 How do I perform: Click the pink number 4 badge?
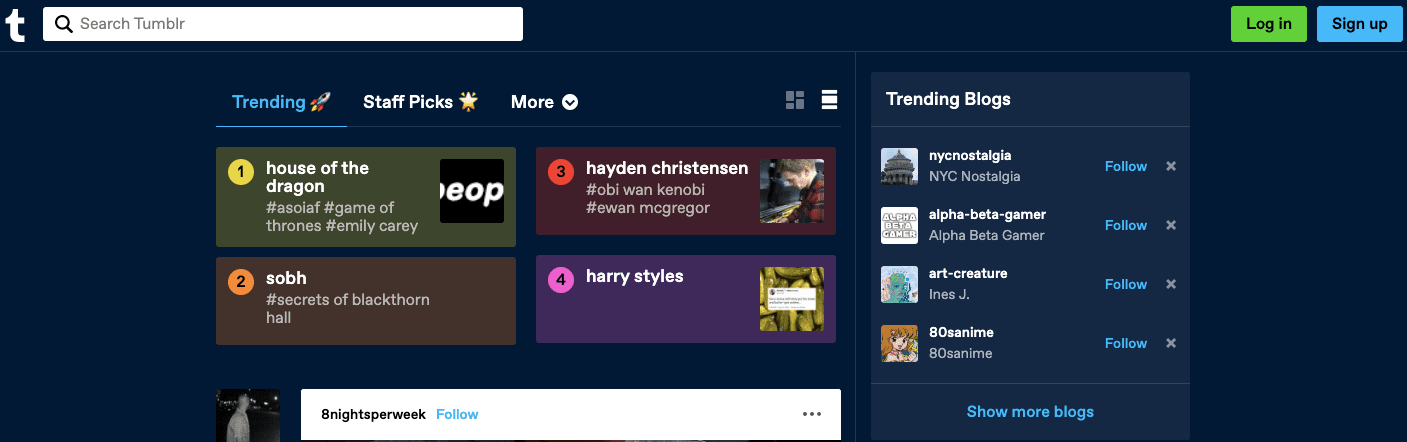tap(561, 280)
